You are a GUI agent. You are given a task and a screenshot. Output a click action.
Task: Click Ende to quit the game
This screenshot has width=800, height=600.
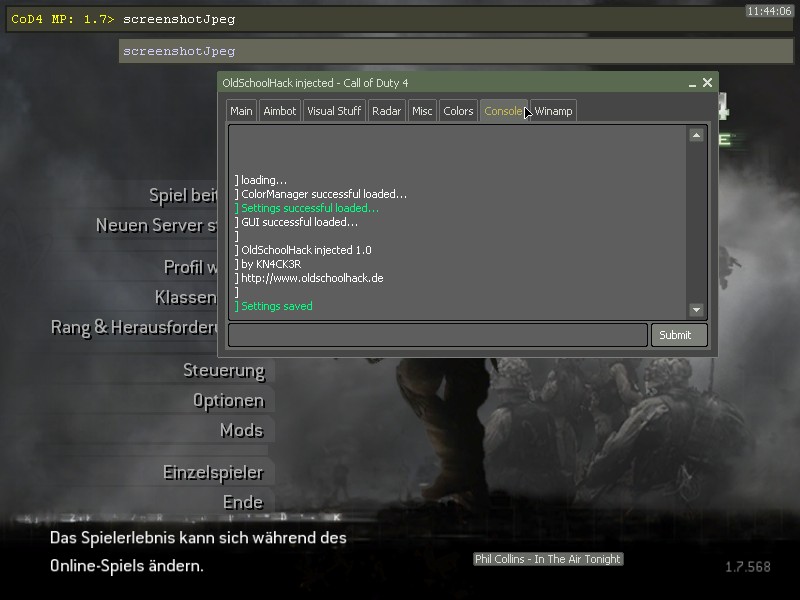(243, 503)
